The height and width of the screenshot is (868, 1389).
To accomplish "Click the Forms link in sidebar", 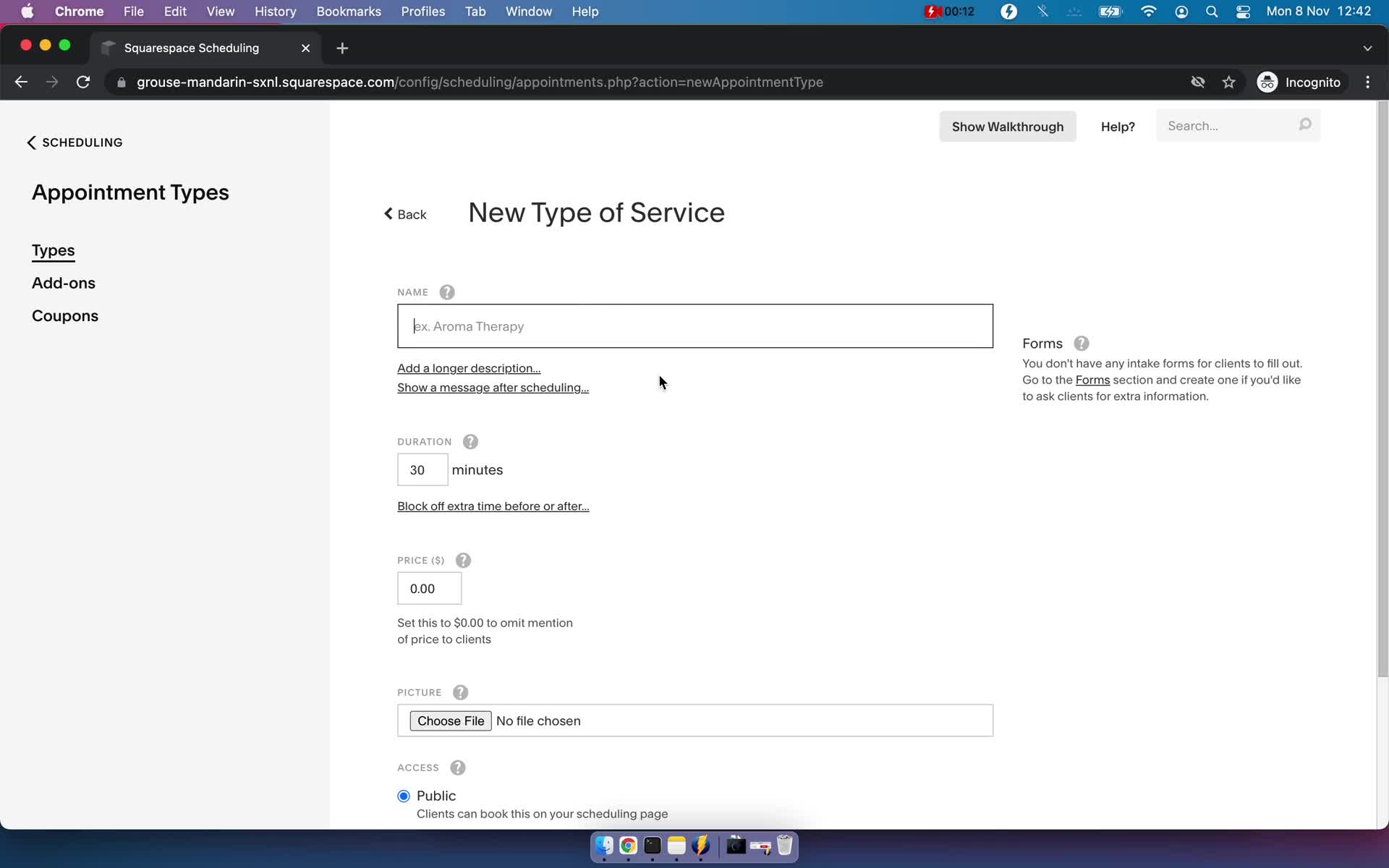I will (x=1092, y=379).
